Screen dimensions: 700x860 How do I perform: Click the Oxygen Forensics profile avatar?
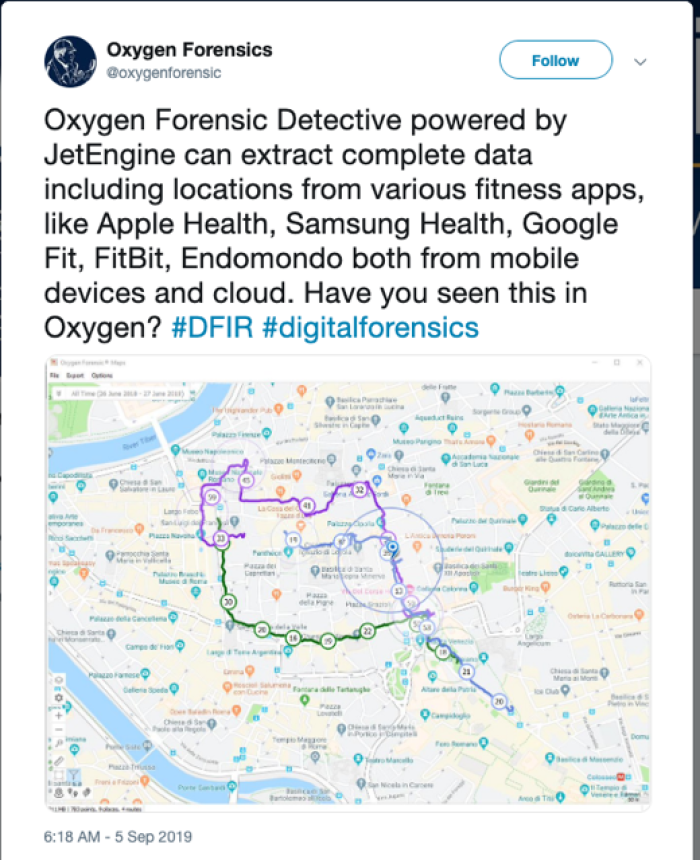coord(68,58)
